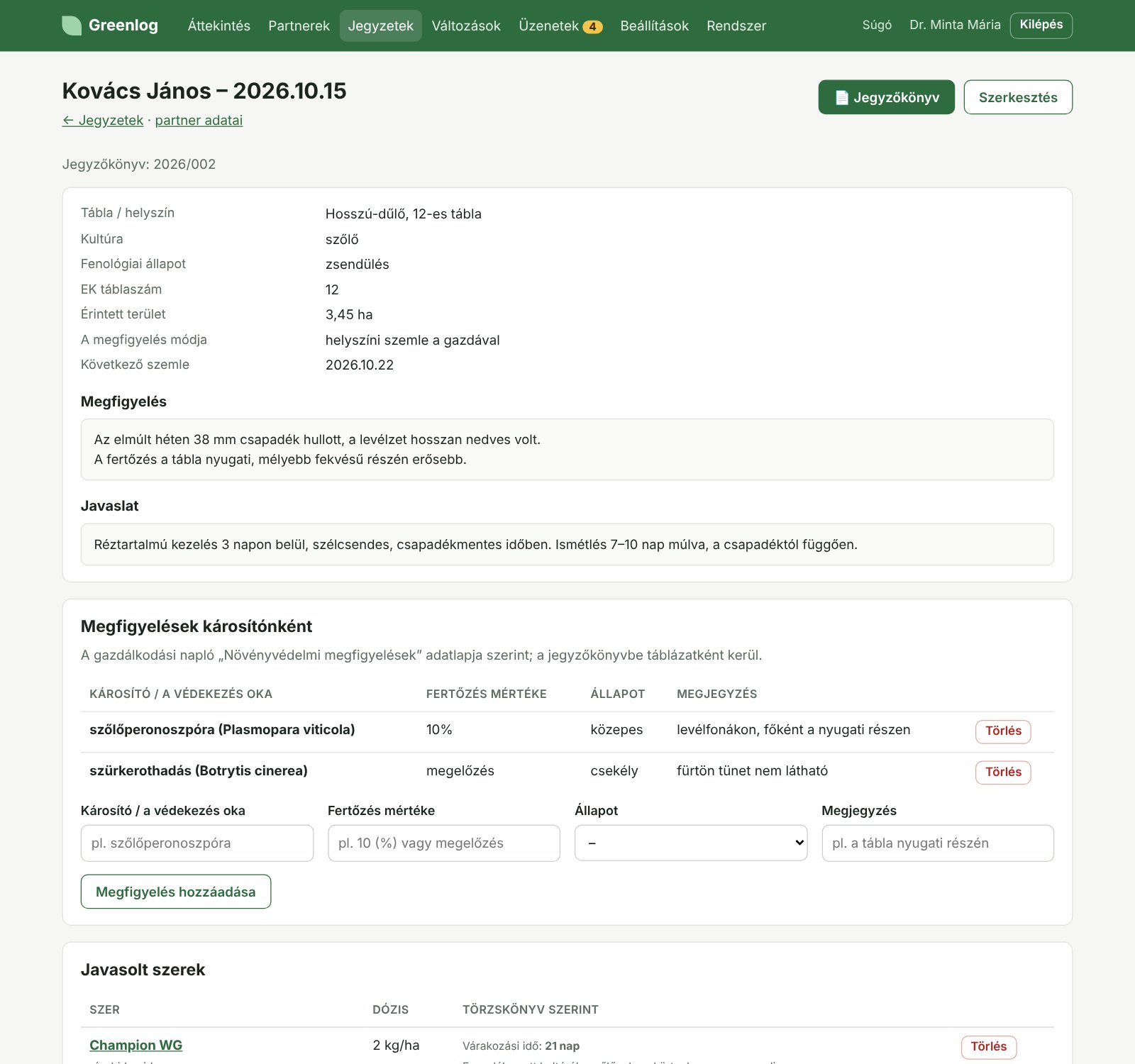Click the Dr. Minta Mária user name
The height and width of the screenshot is (1064, 1135).
(x=955, y=25)
